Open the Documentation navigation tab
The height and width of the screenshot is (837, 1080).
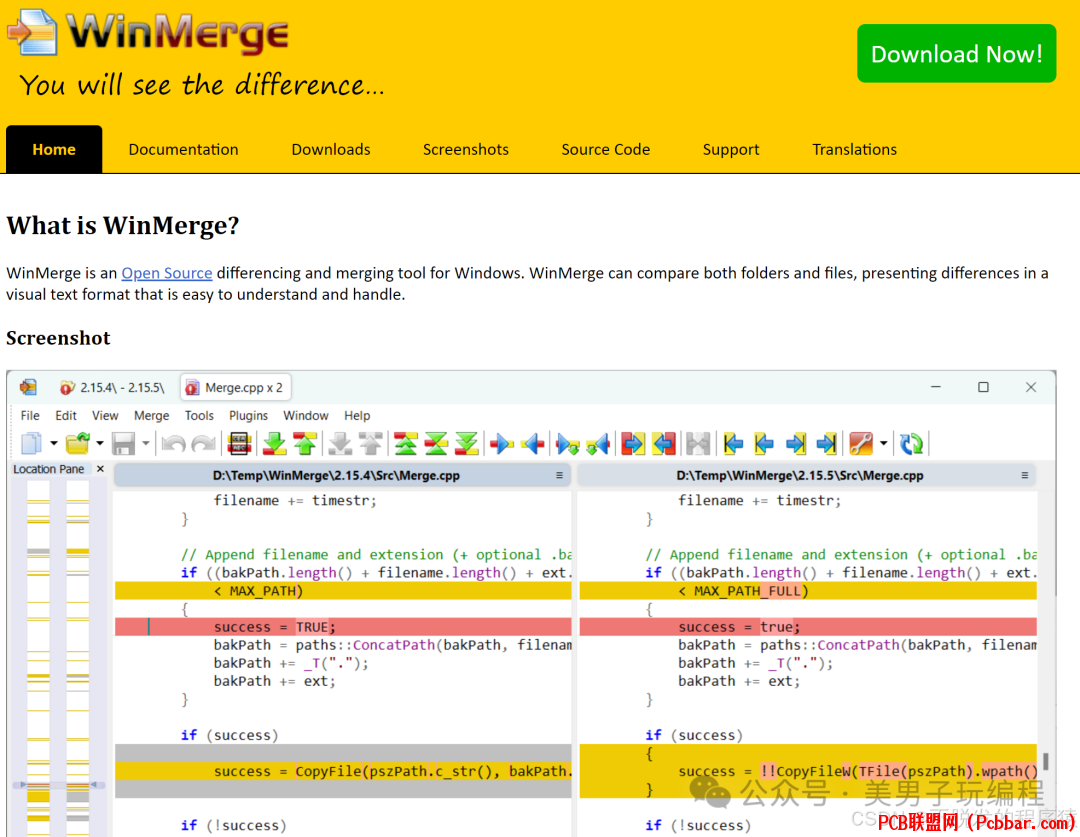[183, 149]
